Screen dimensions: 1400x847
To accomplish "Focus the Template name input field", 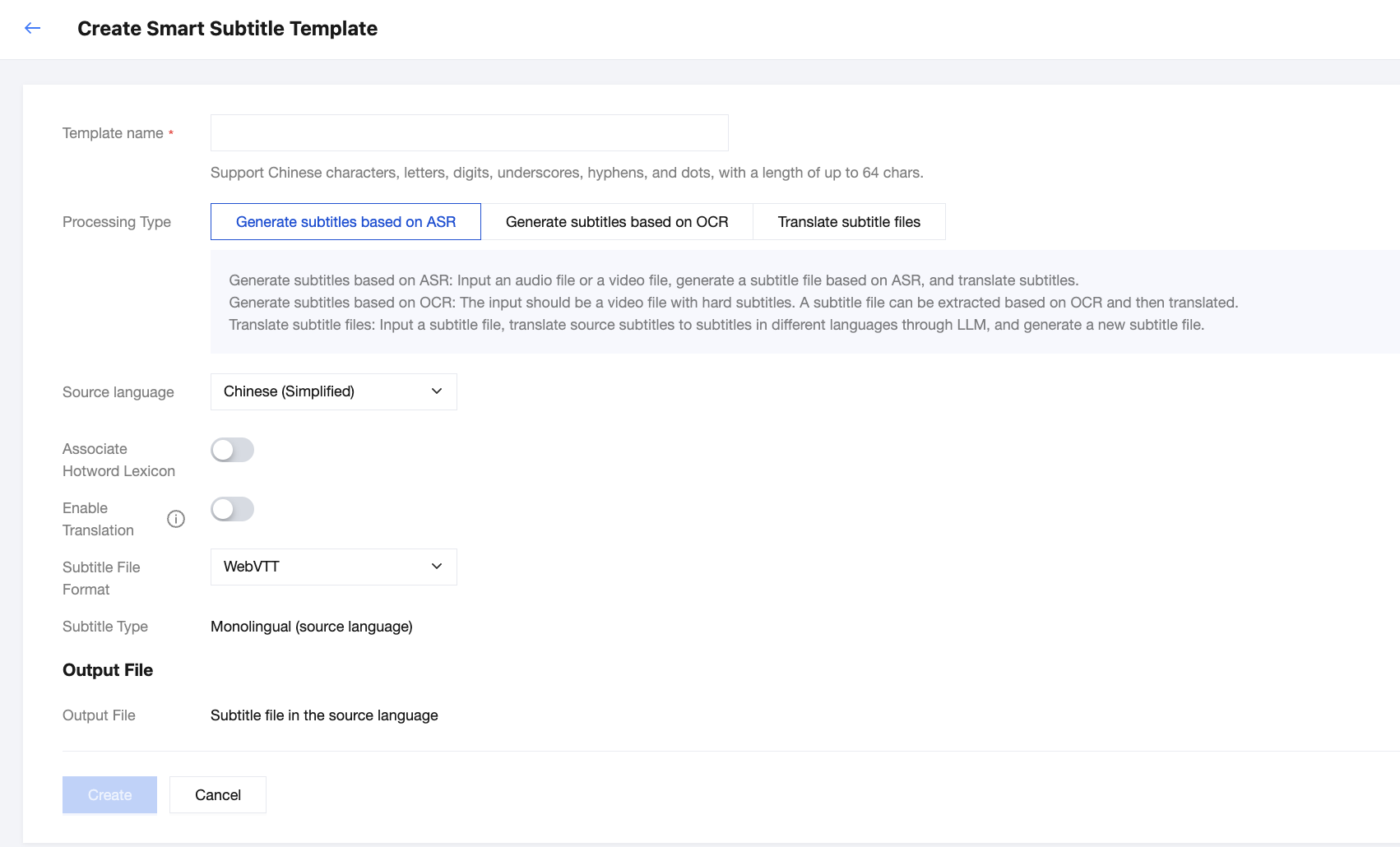I will coord(469,133).
